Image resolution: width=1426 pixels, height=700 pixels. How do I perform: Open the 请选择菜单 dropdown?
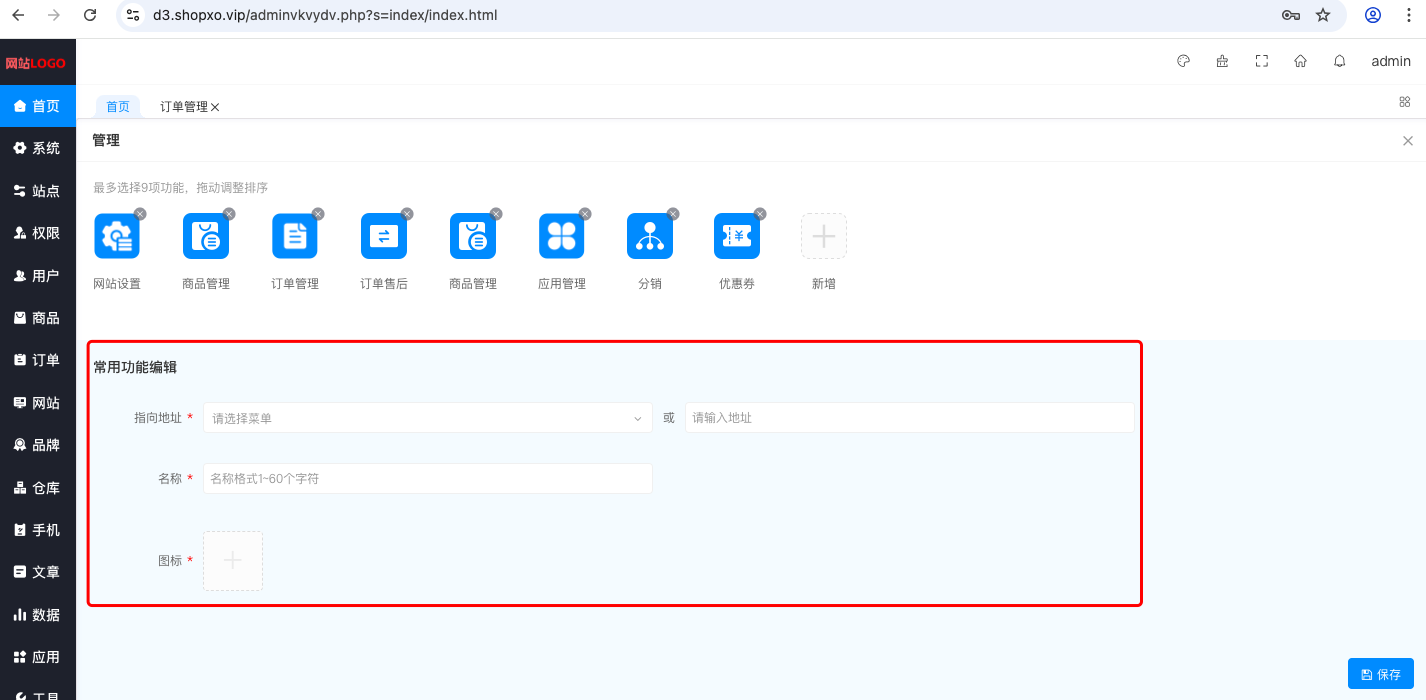point(428,418)
